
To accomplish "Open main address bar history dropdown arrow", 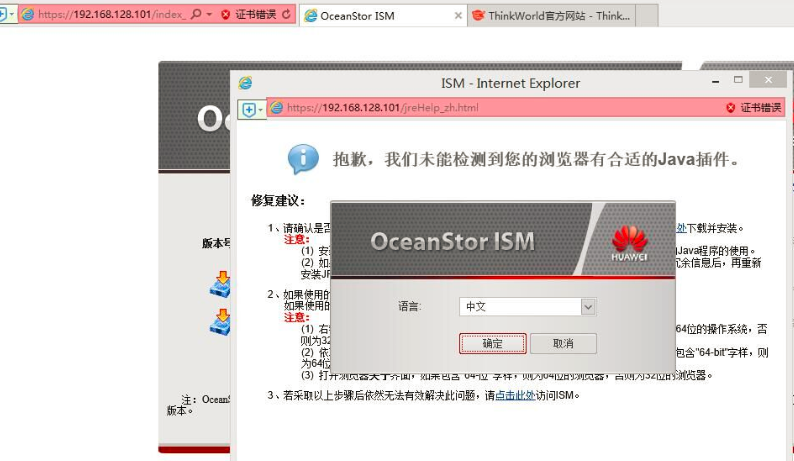I will (x=209, y=14).
